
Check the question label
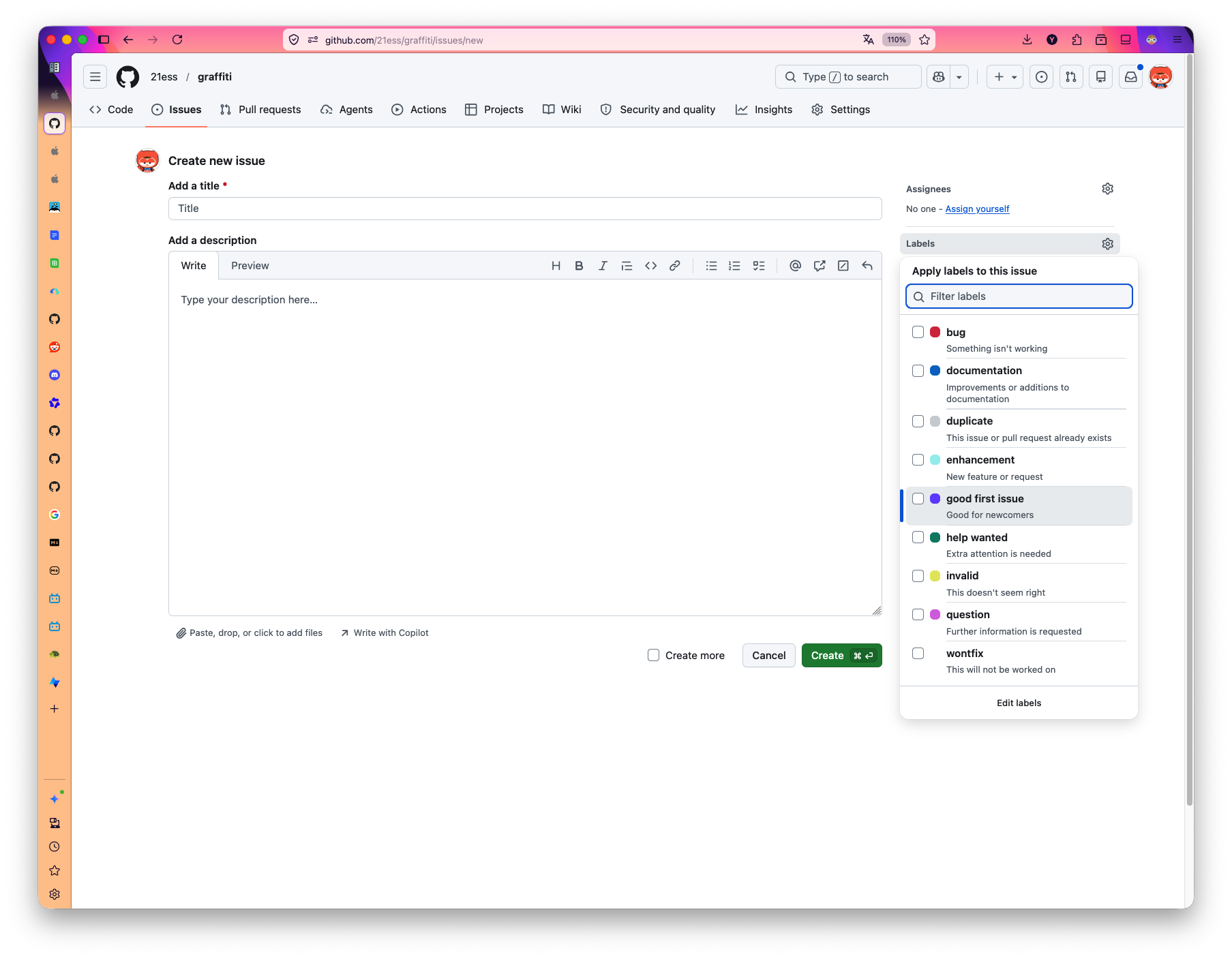click(918, 615)
